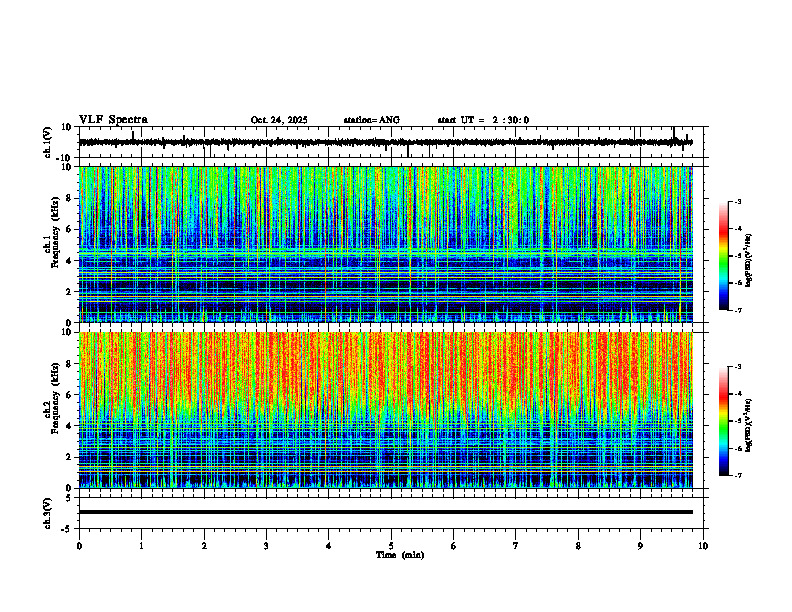The height and width of the screenshot is (612, 792).
Task: Click the flat ch.3 voltage trace line
Action: [x=385, y=512]
